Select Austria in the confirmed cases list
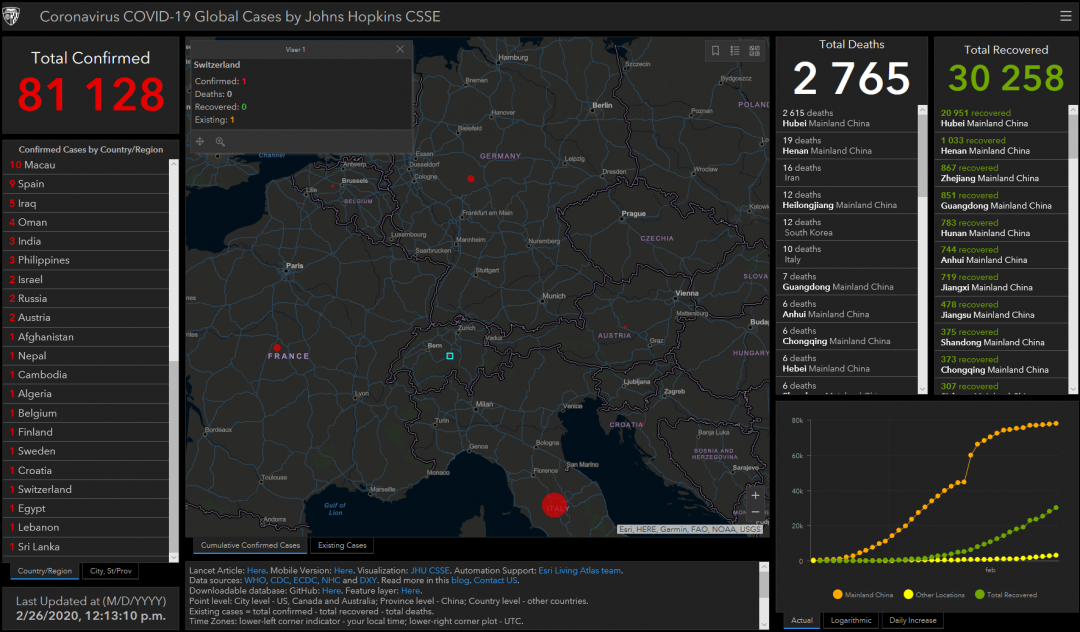The width and height of the screenshot is (1080, 632). [x=86, y=317]
